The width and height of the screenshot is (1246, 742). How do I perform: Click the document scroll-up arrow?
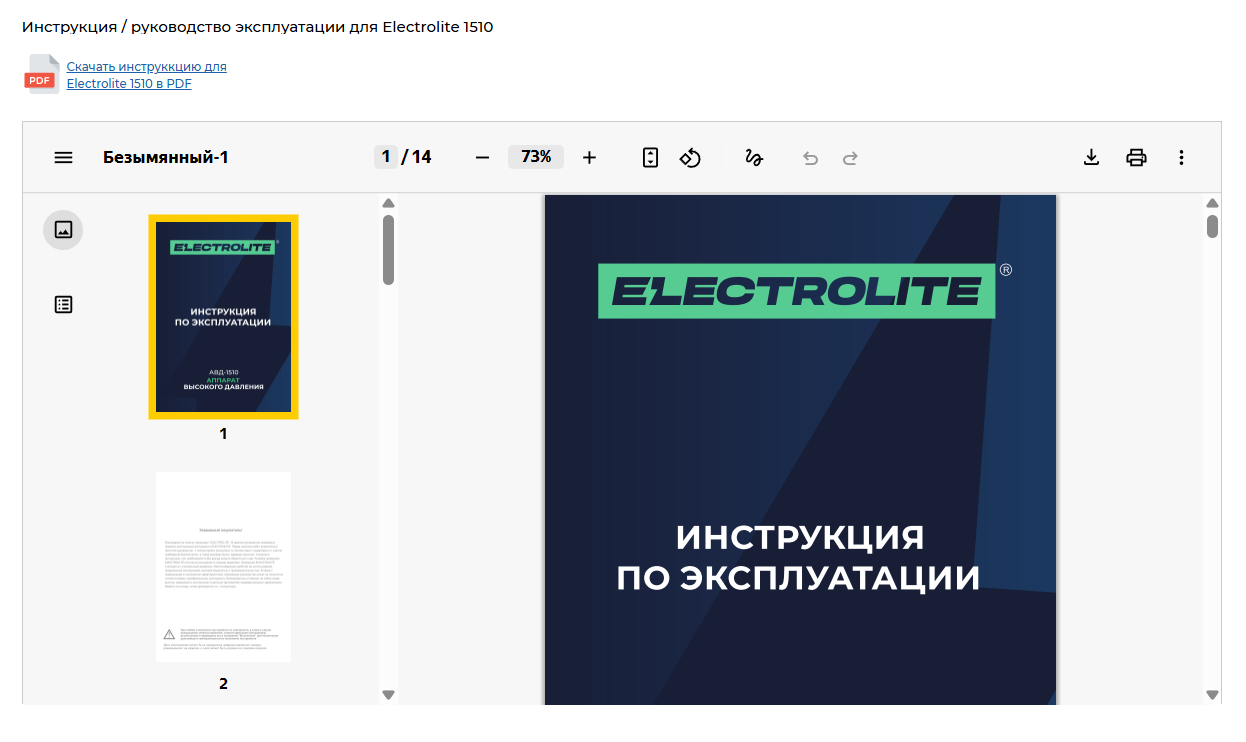click(1213, 203)
